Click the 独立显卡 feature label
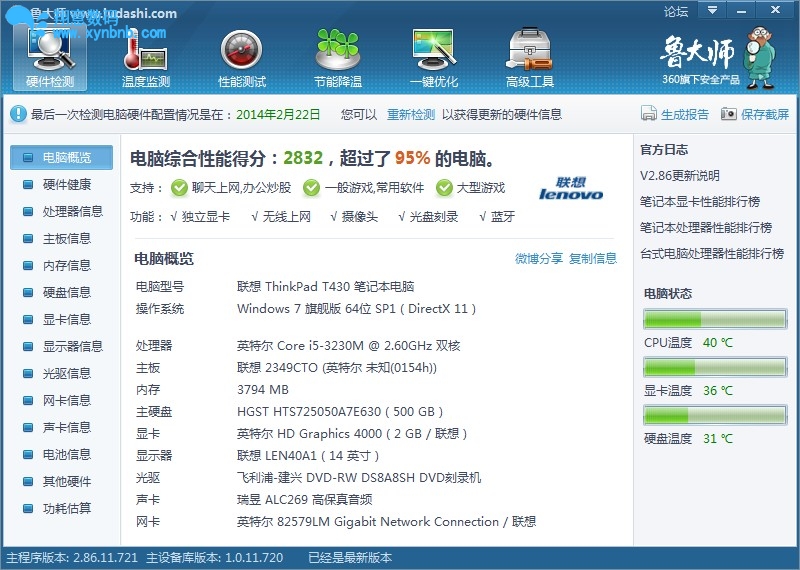This screenshot has width=800, height=570. coord(206,217)
